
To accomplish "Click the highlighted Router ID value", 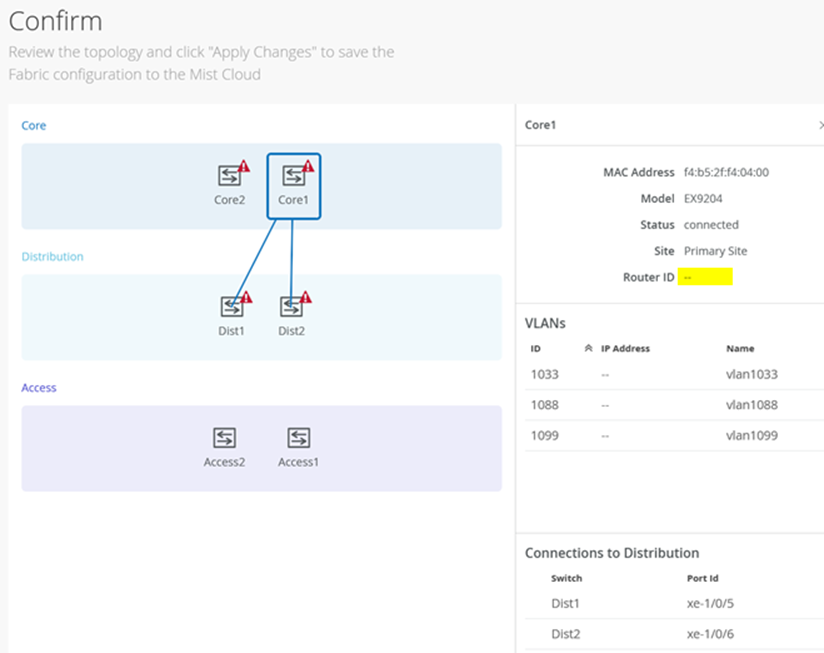I will (x=705, y=277).
